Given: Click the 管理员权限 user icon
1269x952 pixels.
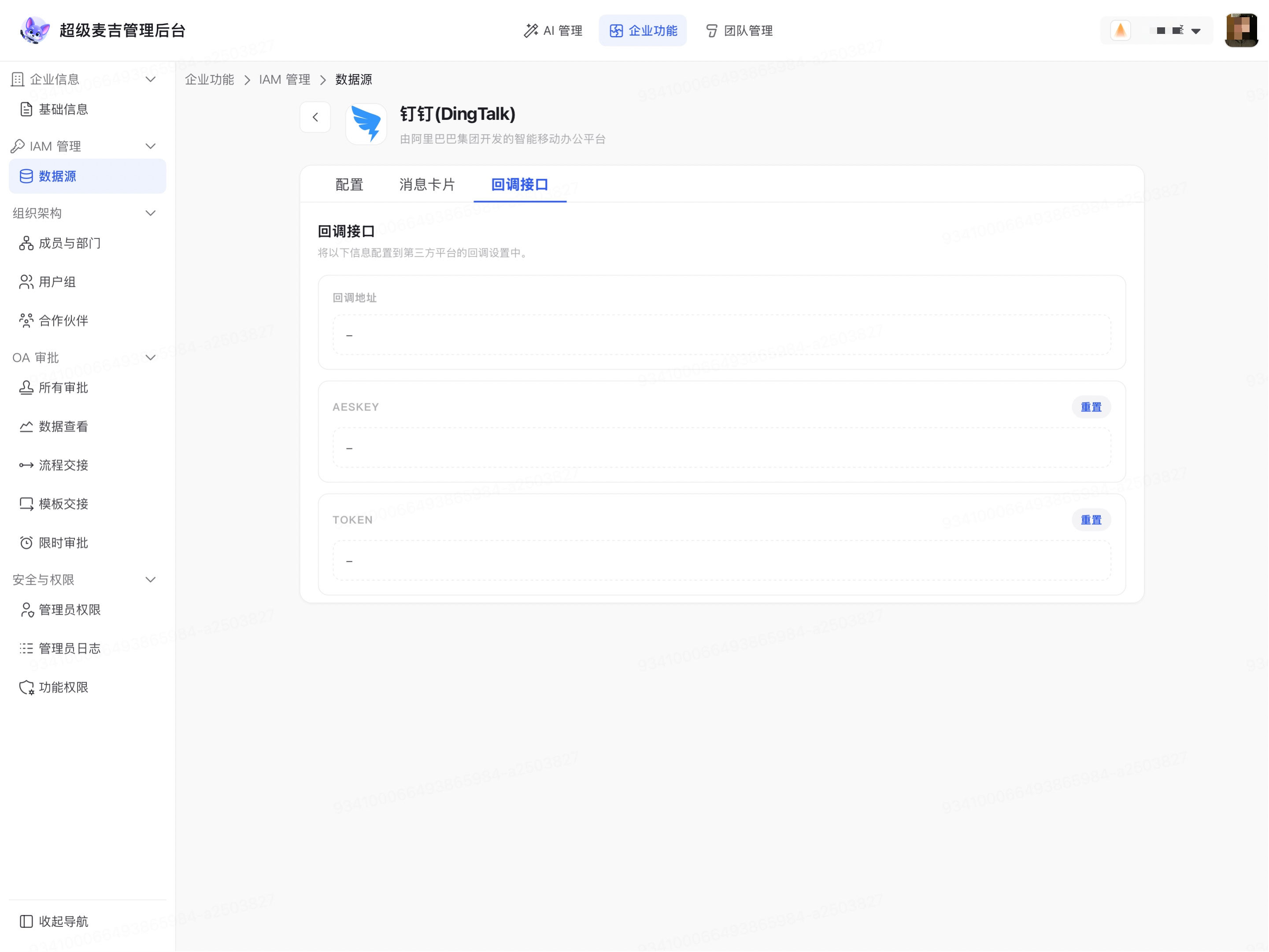Looking at the screenshot, I should 26,610.
